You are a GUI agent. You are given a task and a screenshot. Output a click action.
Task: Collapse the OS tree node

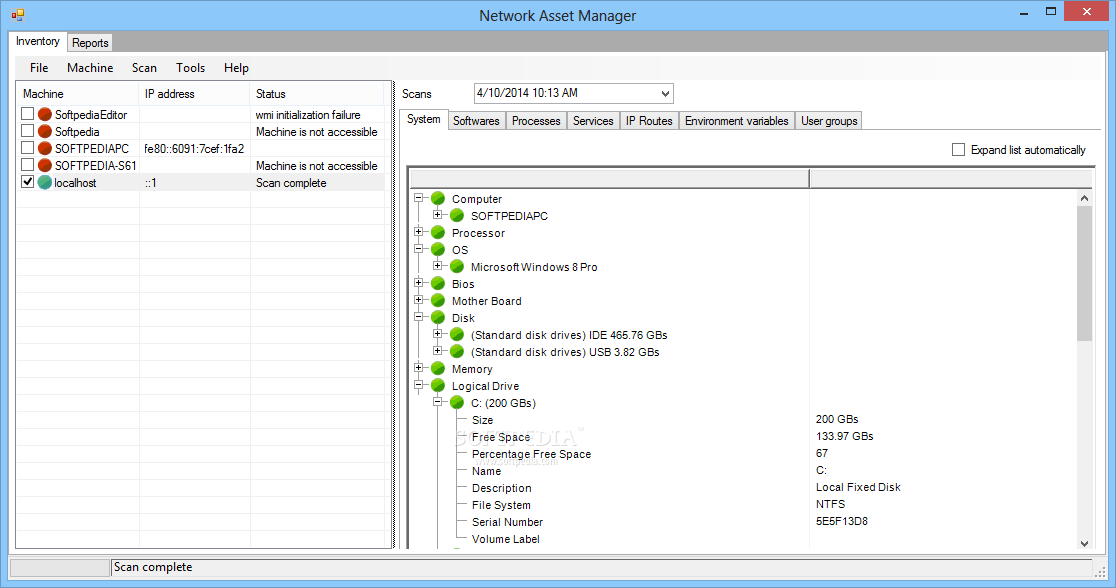coord(418,249)
